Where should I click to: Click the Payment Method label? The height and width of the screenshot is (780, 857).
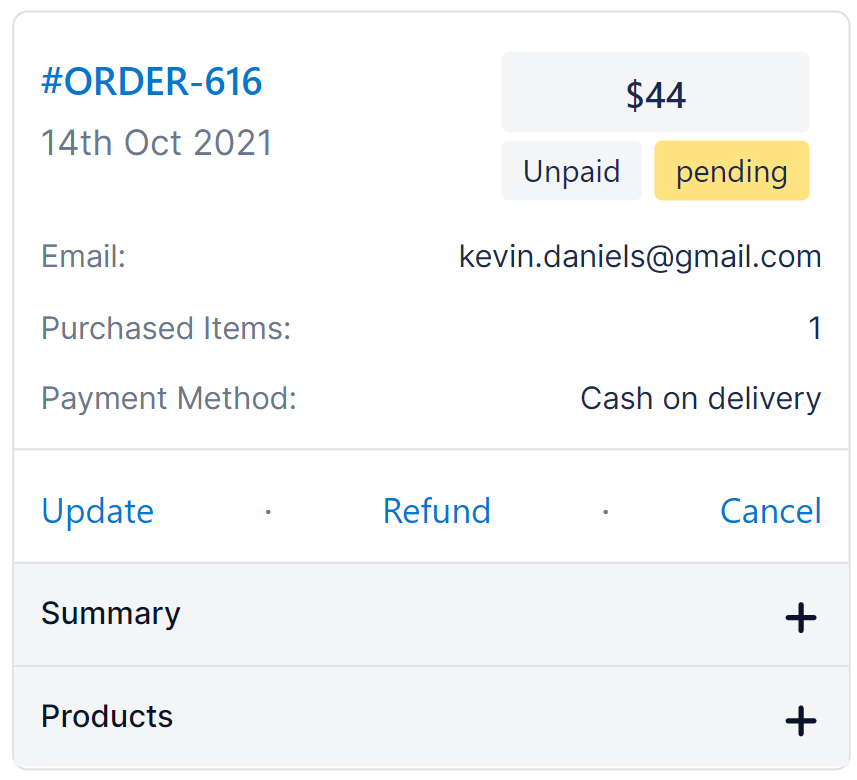pos(169,399)
